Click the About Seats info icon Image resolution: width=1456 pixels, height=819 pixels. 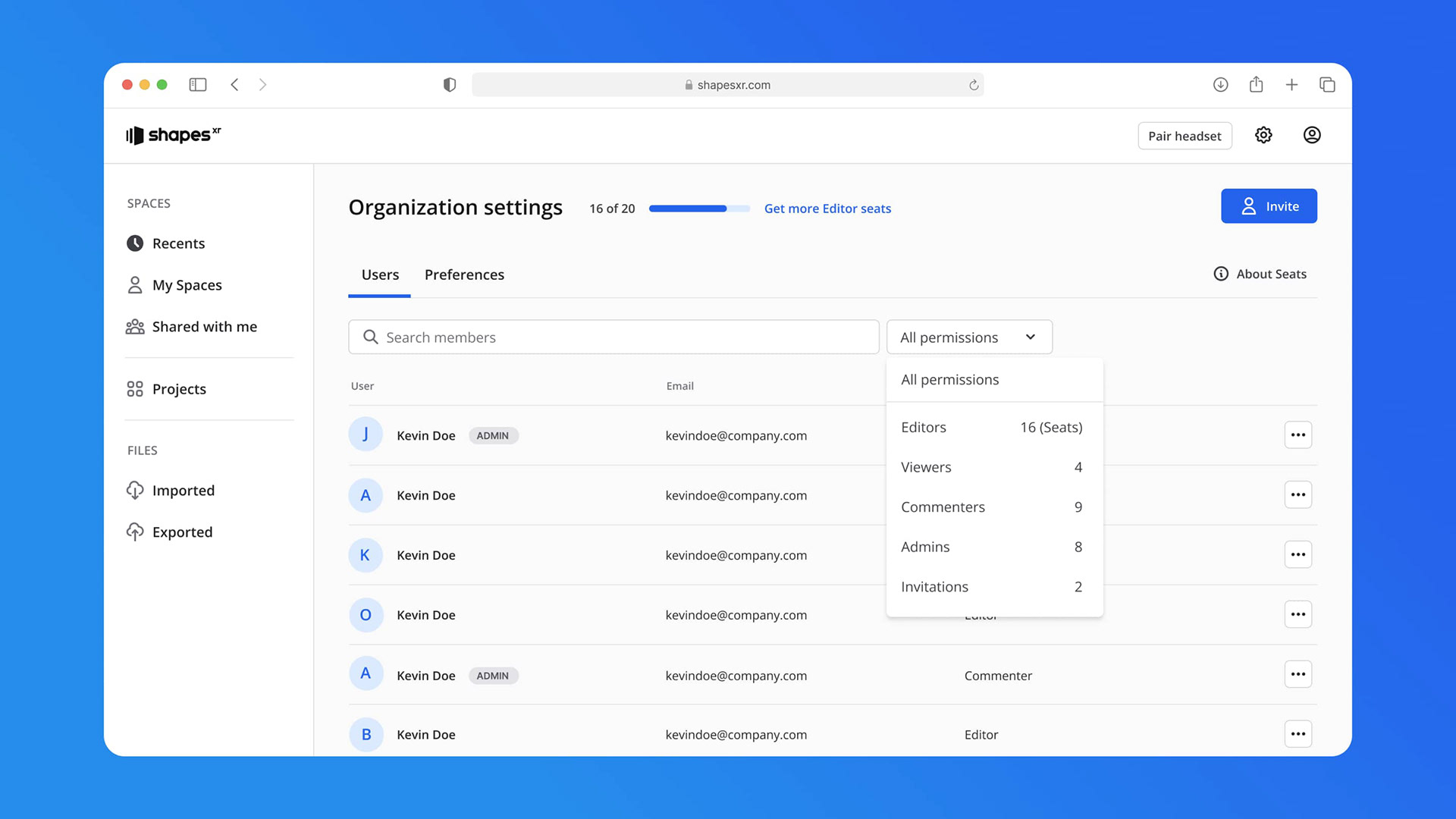(1221, 274)
